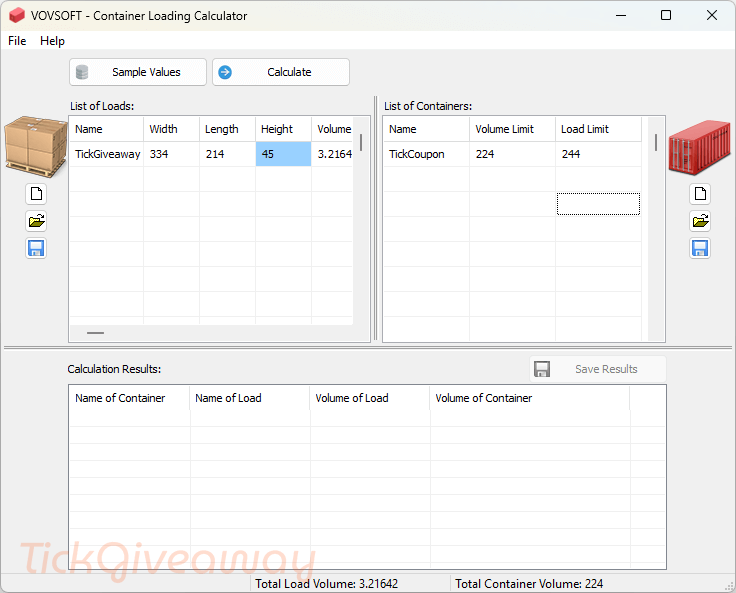Click the Total Container Volume status text
The width and height of the screenshot is (736, 593).
(529, 584)
